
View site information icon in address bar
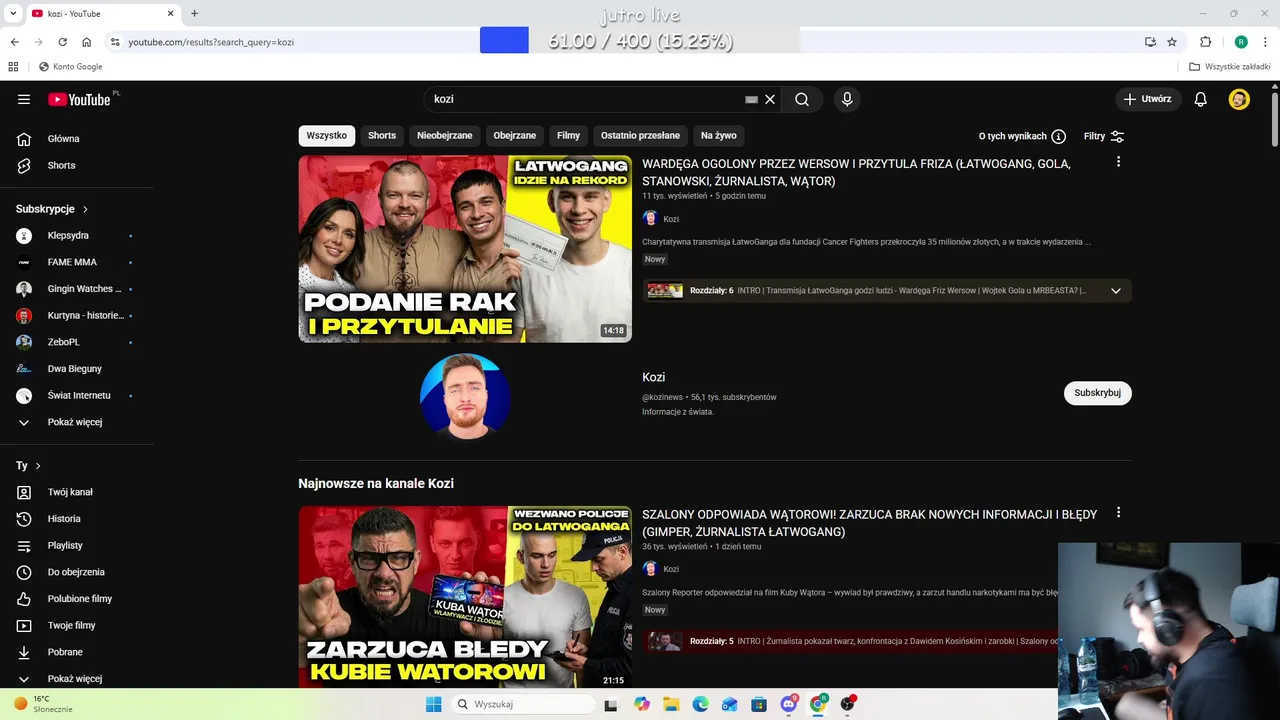coord(115,42)
